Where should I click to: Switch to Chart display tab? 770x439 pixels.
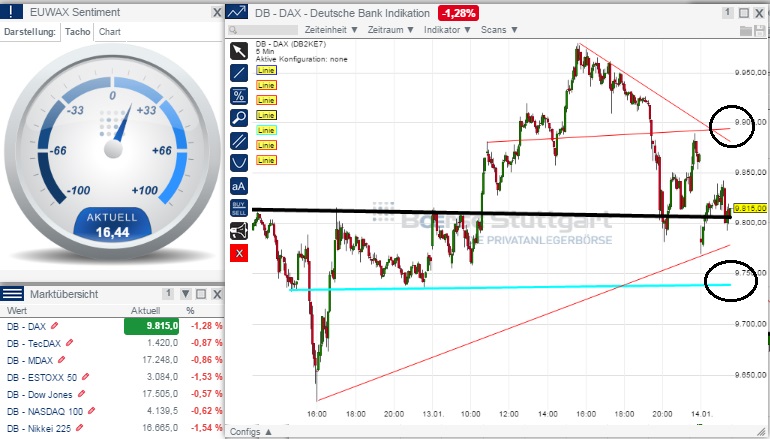(110, 32)
